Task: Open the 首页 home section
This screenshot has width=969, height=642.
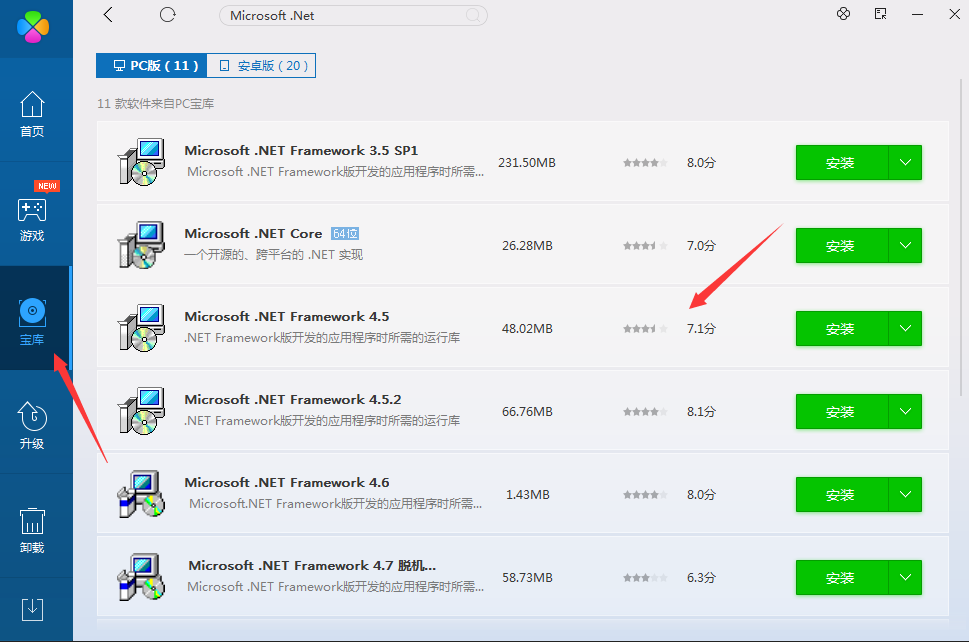Action: click(32, 114)
